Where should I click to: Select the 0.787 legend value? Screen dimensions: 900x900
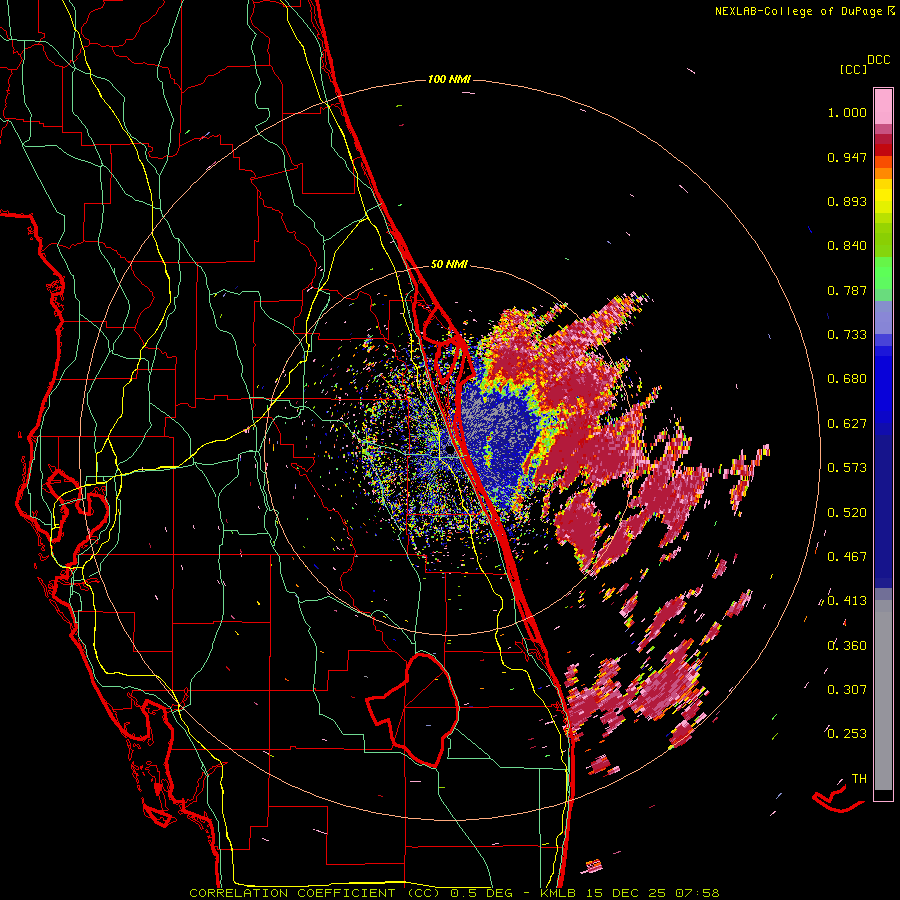(847, 290)
